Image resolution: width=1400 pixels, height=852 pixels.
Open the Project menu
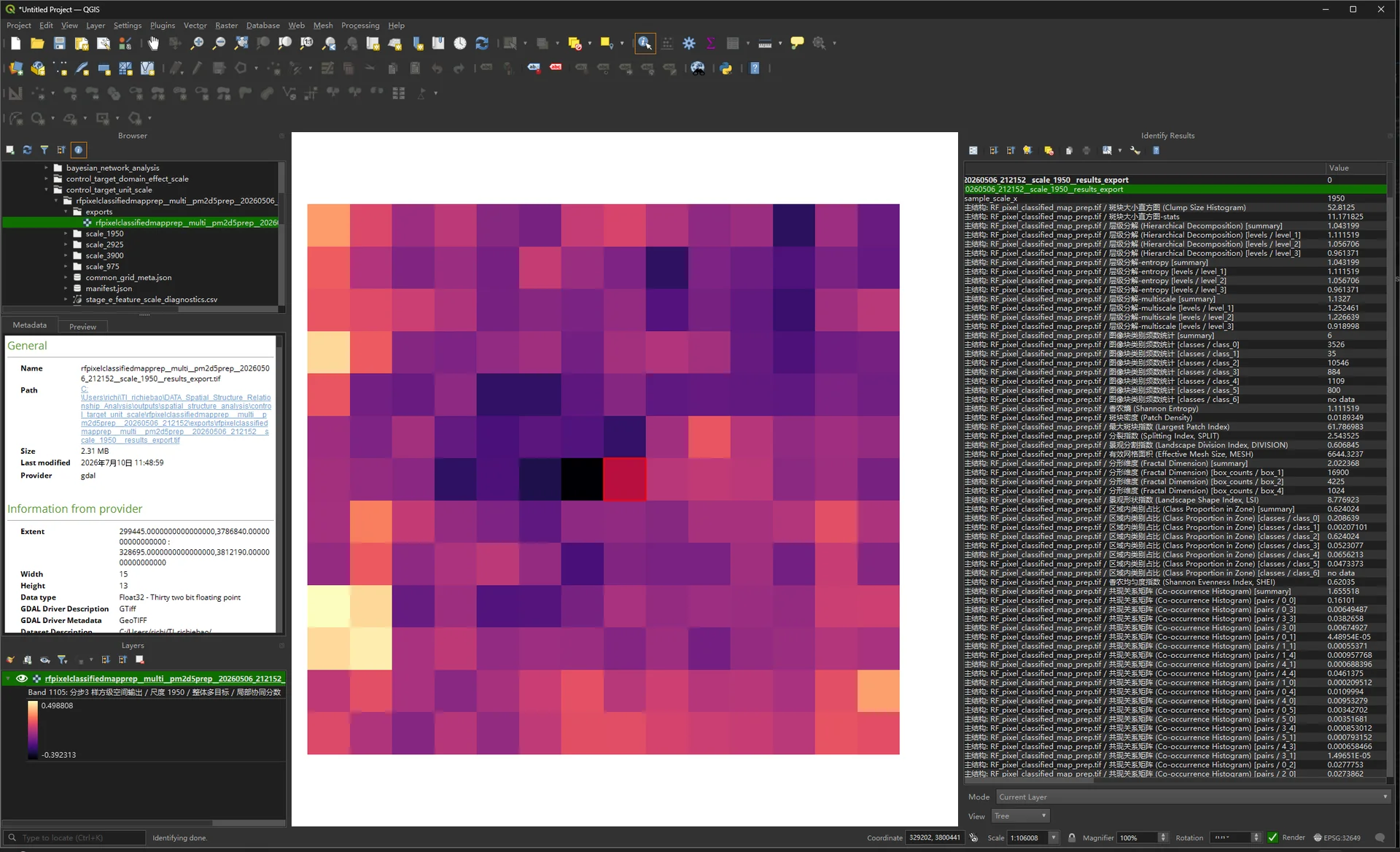coord(19,26)
